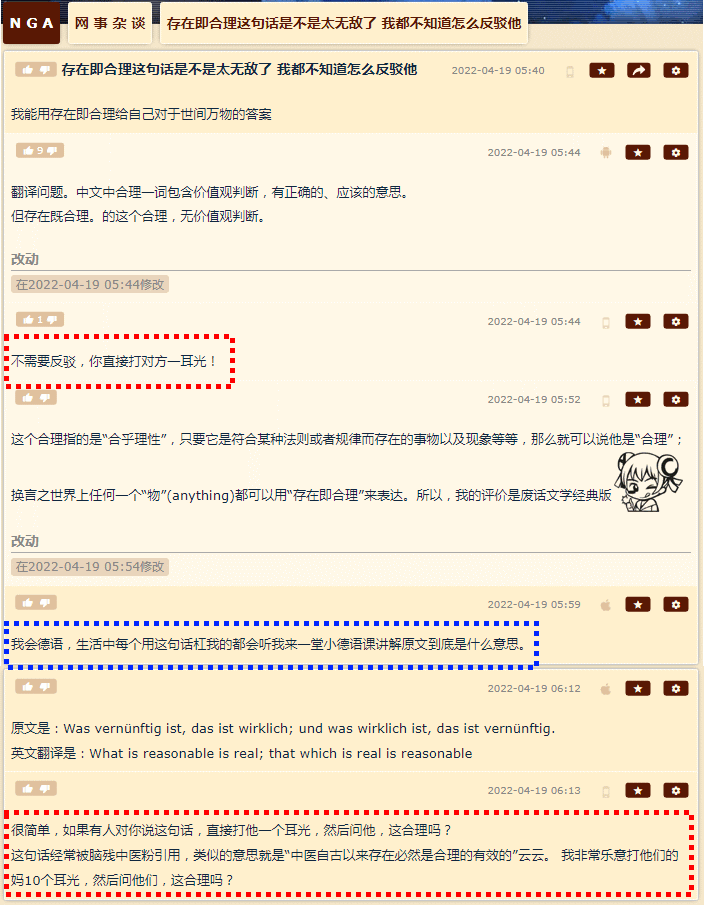The image size is (704, 905).
Task: Click the Apple device icon on the 05:59 reply
Action: pos(606,605)
